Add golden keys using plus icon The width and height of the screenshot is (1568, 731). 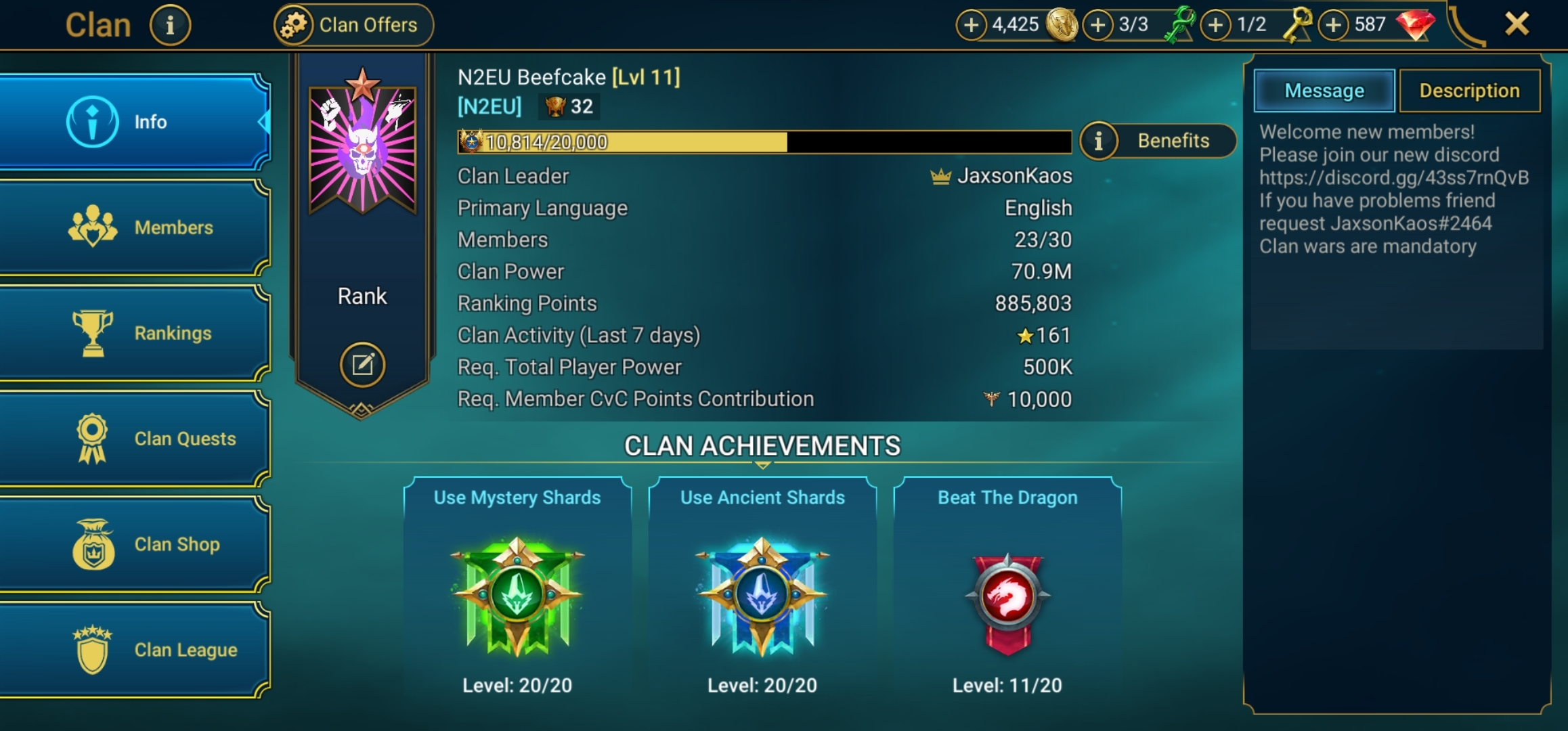(1215, 25)
